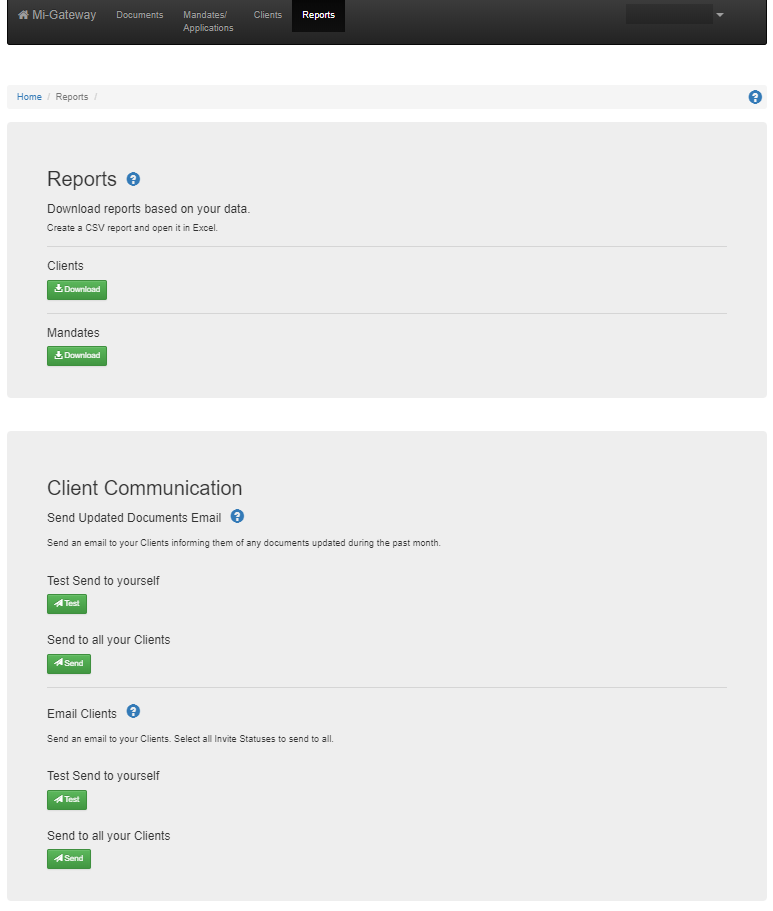Click the Mi-Gateway home icon in navbar
The image size is (773, 911).
click(23, 15)
